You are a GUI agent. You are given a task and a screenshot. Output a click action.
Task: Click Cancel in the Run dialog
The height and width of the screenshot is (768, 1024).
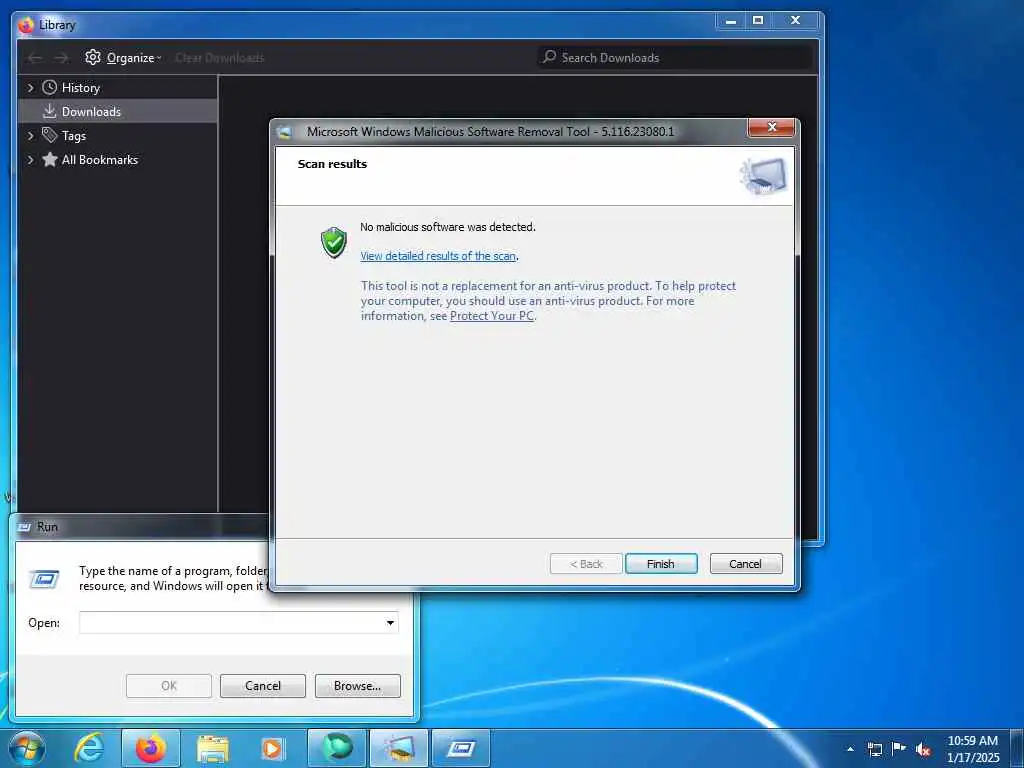pos(263,686)
